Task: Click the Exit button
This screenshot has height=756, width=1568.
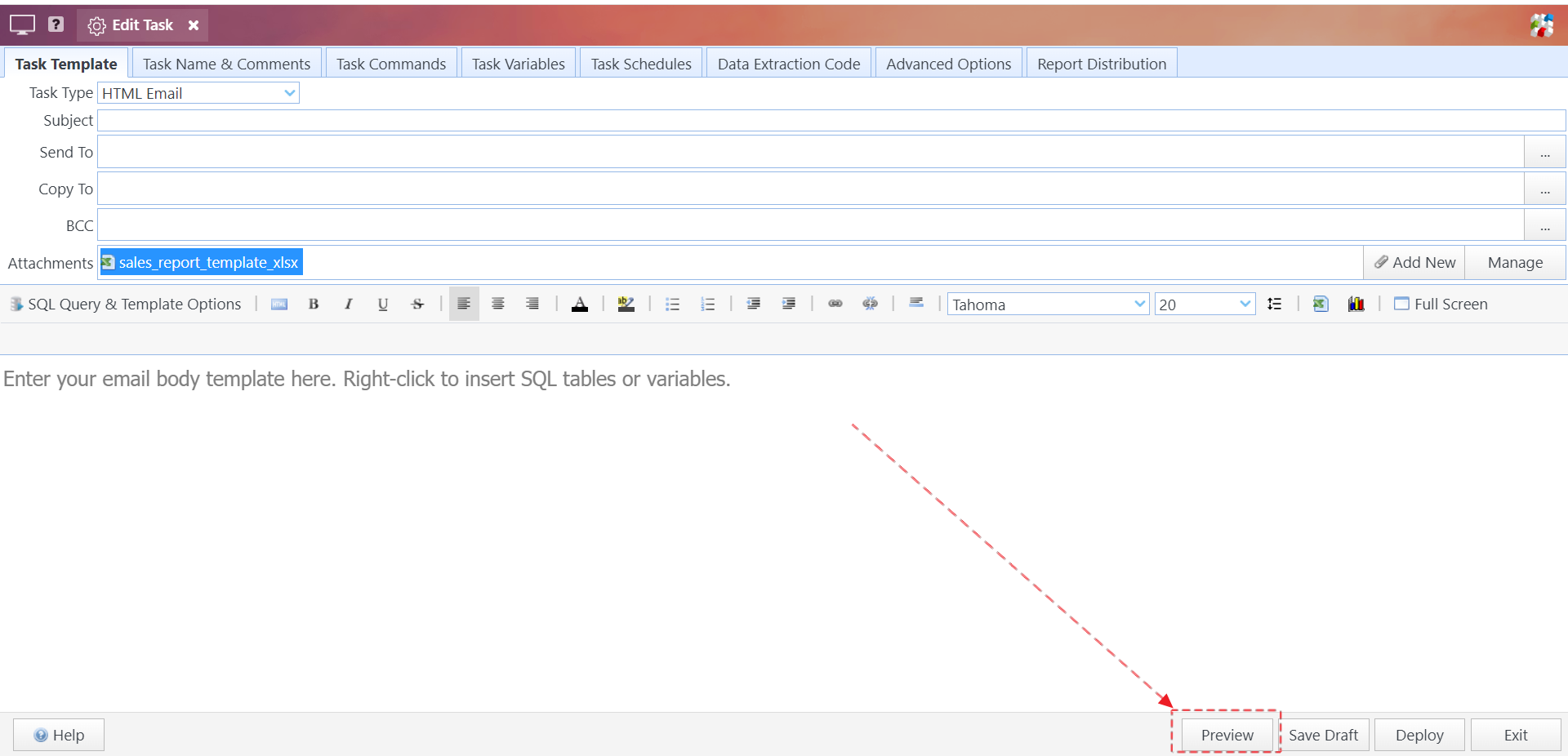Action: (x=1516, y=735)
